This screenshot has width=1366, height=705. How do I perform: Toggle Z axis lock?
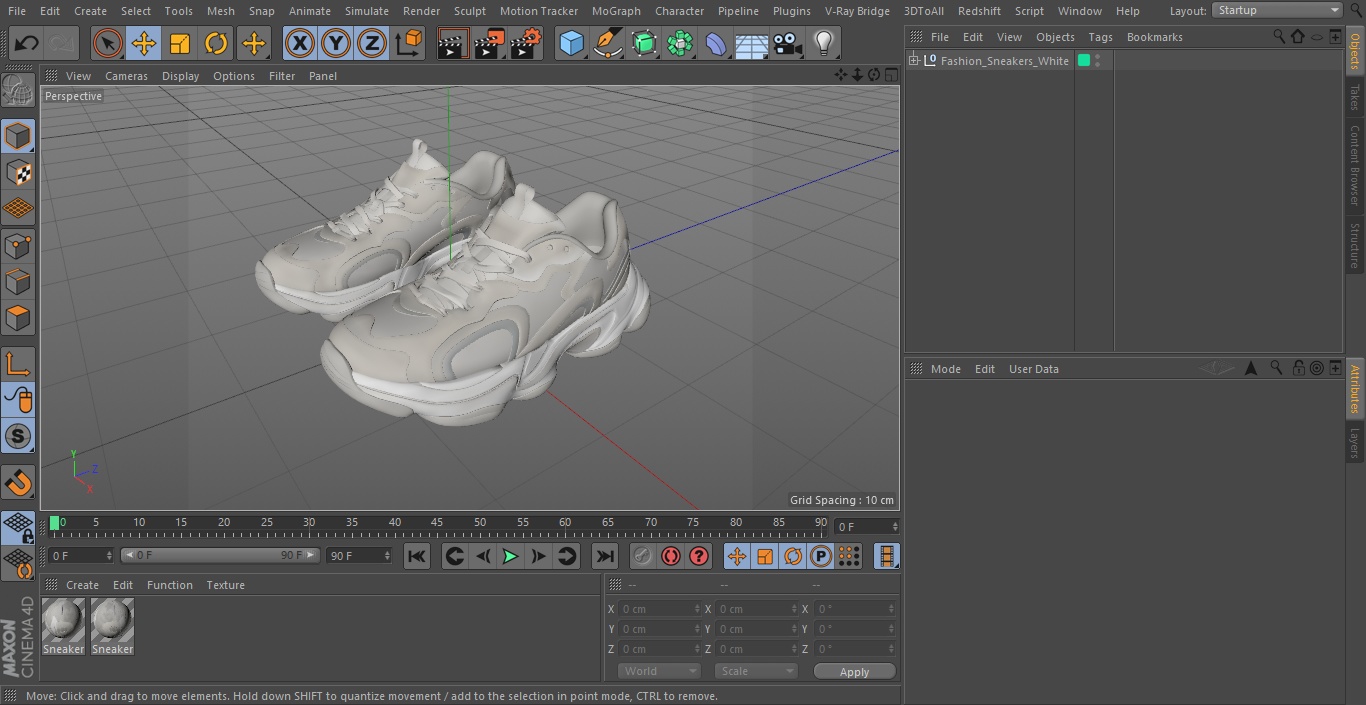tap(372, 43)
